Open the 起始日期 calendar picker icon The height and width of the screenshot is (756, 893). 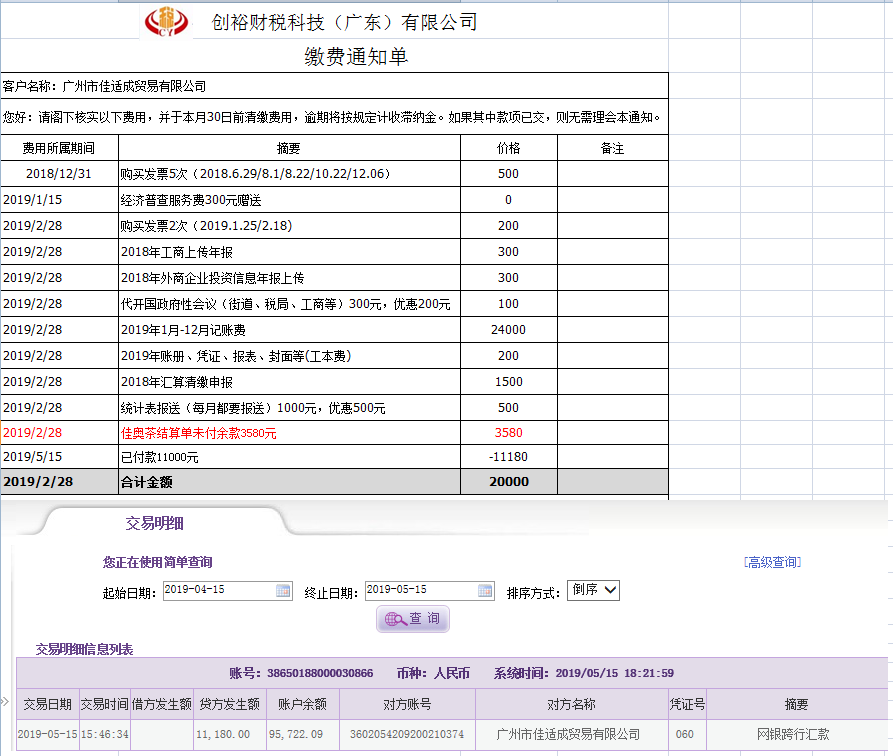[283, 591]
